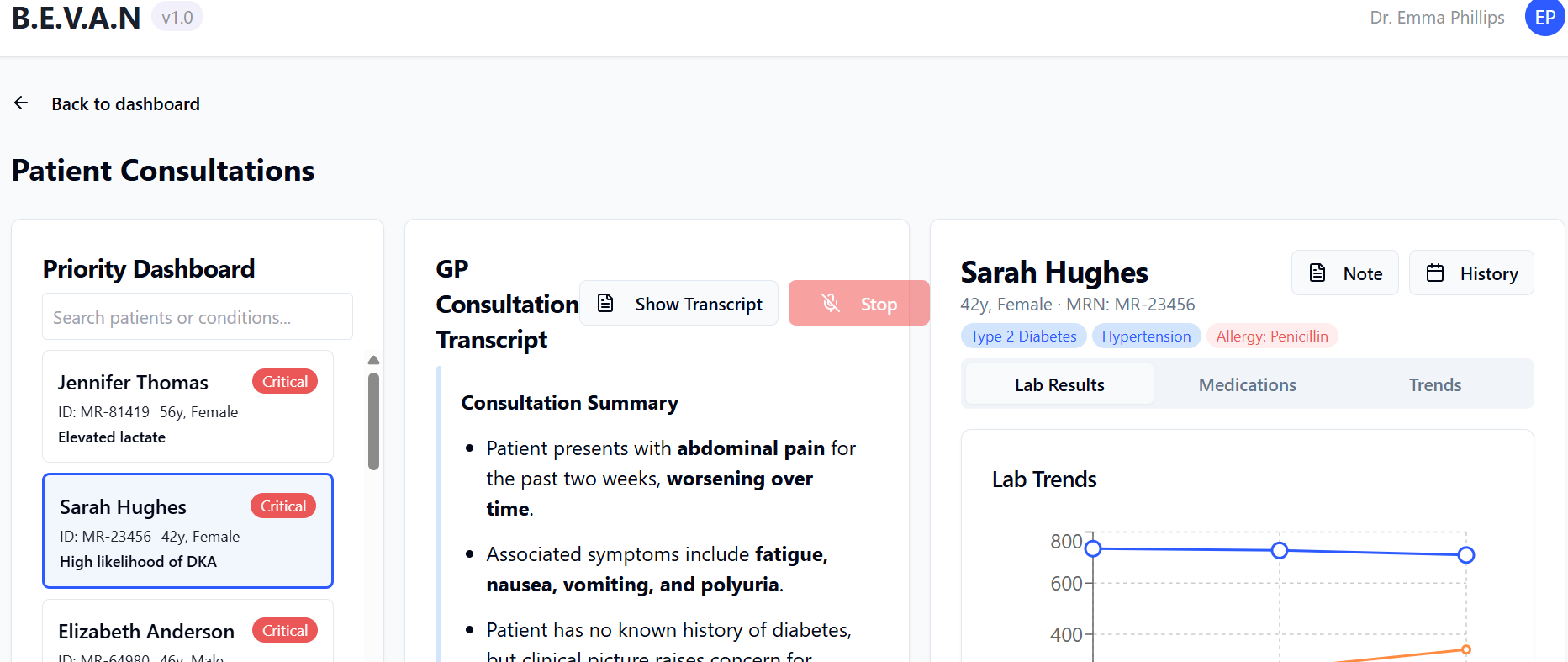Click the Patient Consultations heading
1568x662 pixels.
click(163, 171)
